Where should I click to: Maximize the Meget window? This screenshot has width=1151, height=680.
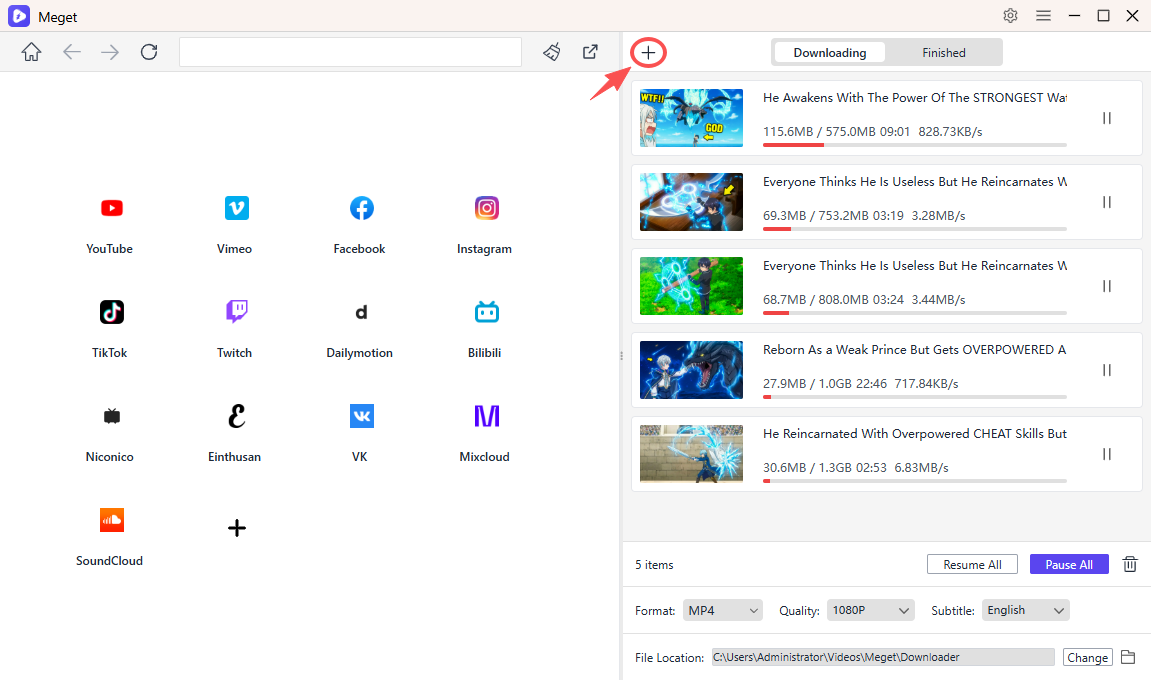pyautogui.click(x=1103, y=15)
